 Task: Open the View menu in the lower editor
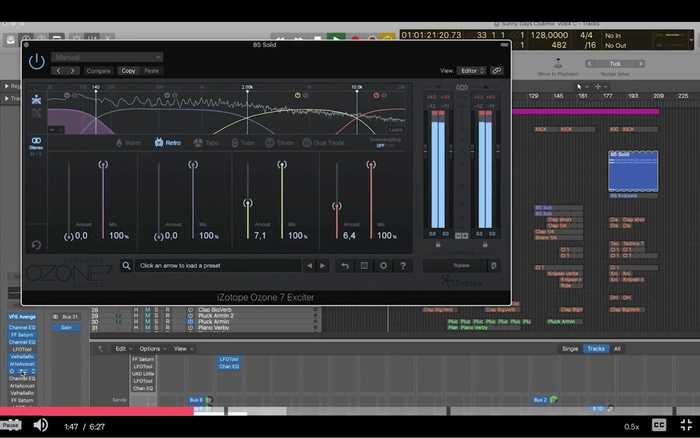(183, 349)
